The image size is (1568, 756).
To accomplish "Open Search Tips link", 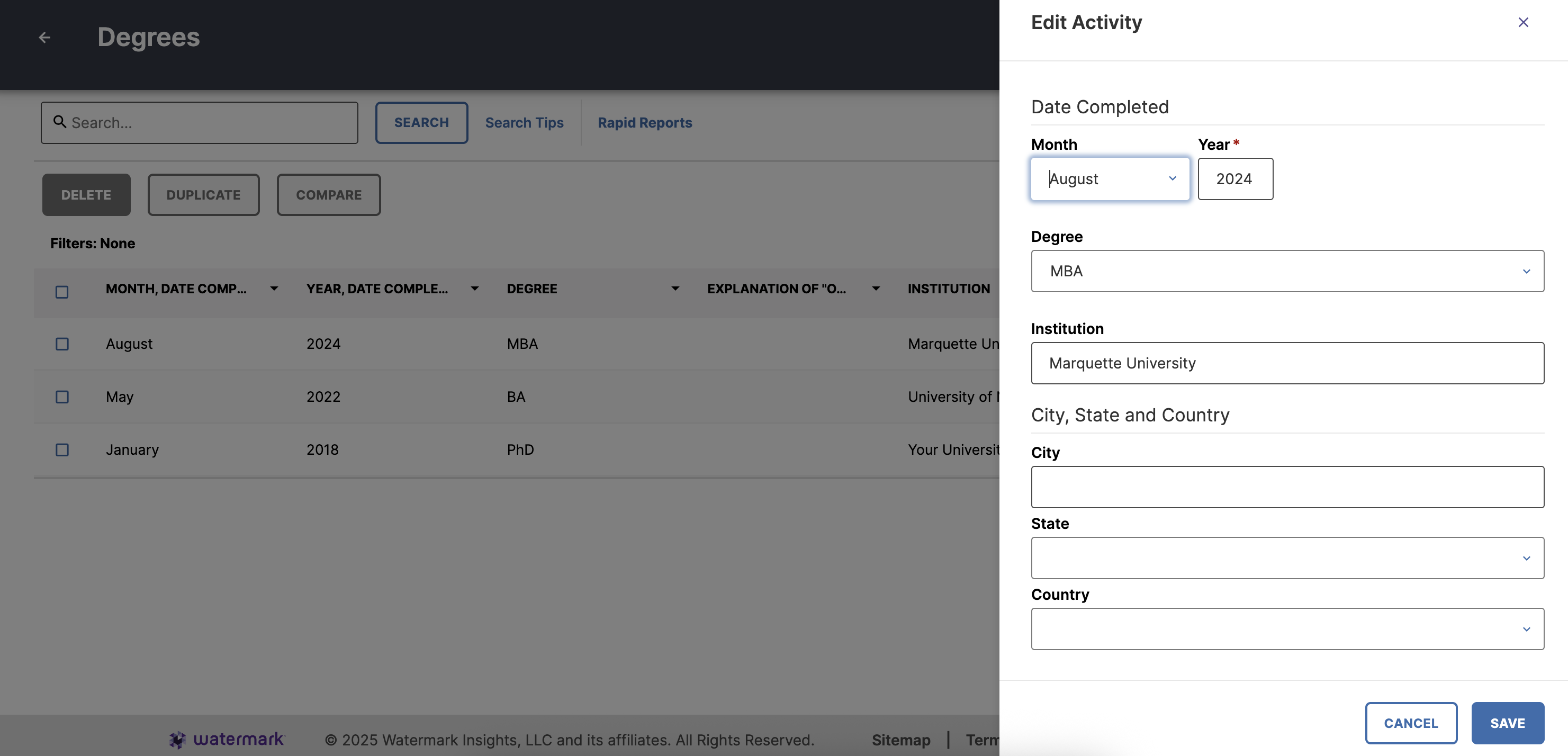I will tap(524, 123).
